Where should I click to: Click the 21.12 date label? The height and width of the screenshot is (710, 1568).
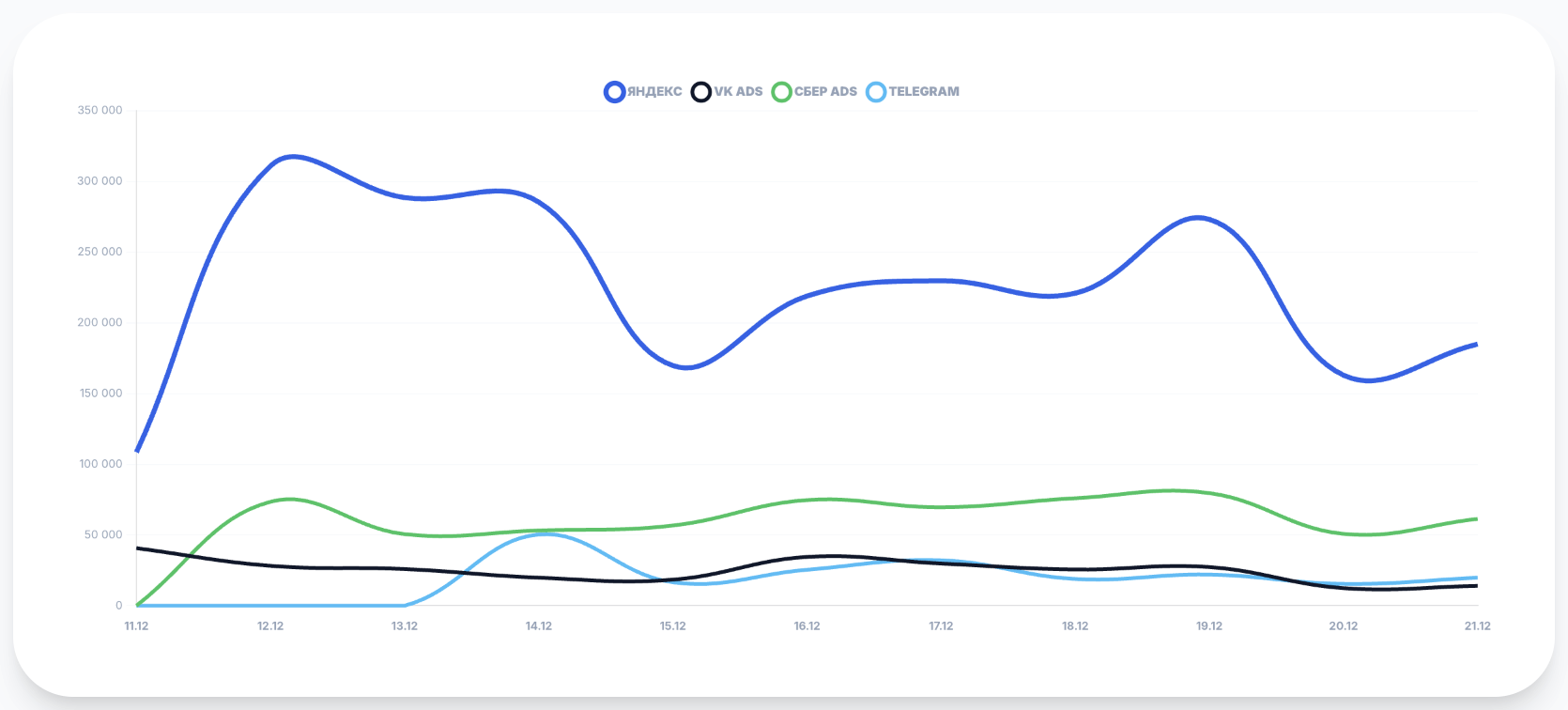[1477, 626]
